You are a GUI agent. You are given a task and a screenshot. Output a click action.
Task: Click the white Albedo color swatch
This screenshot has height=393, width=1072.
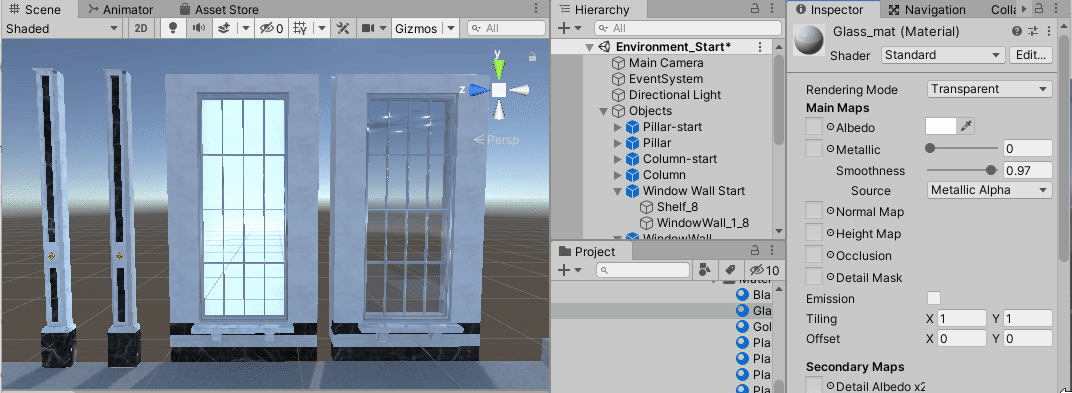tap(941, 126)
